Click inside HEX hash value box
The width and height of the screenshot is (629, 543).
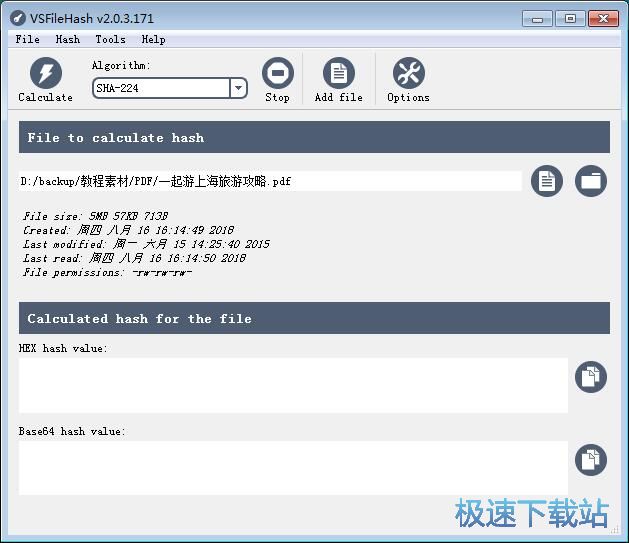coord(293,385)
